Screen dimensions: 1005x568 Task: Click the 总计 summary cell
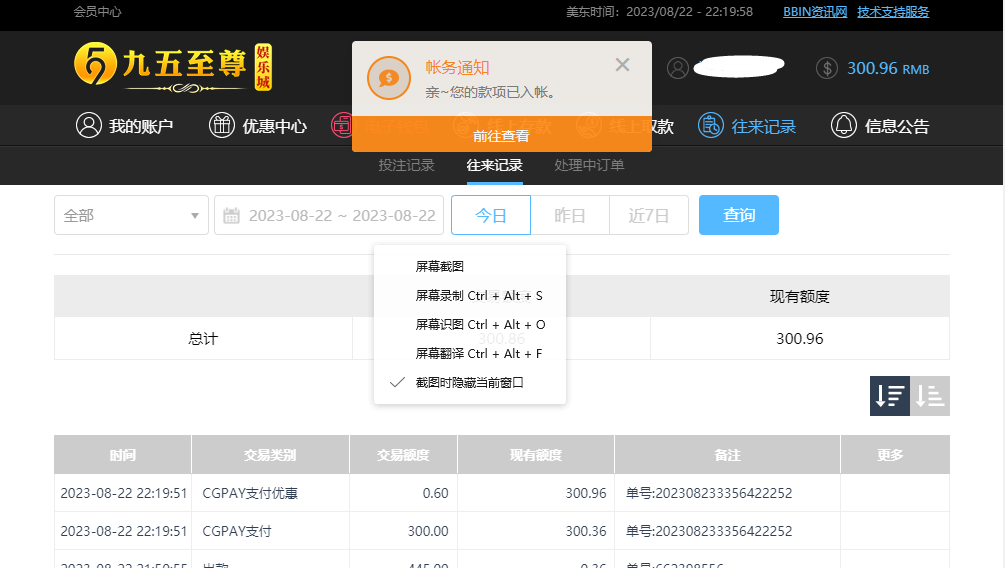tap(203, 338)
